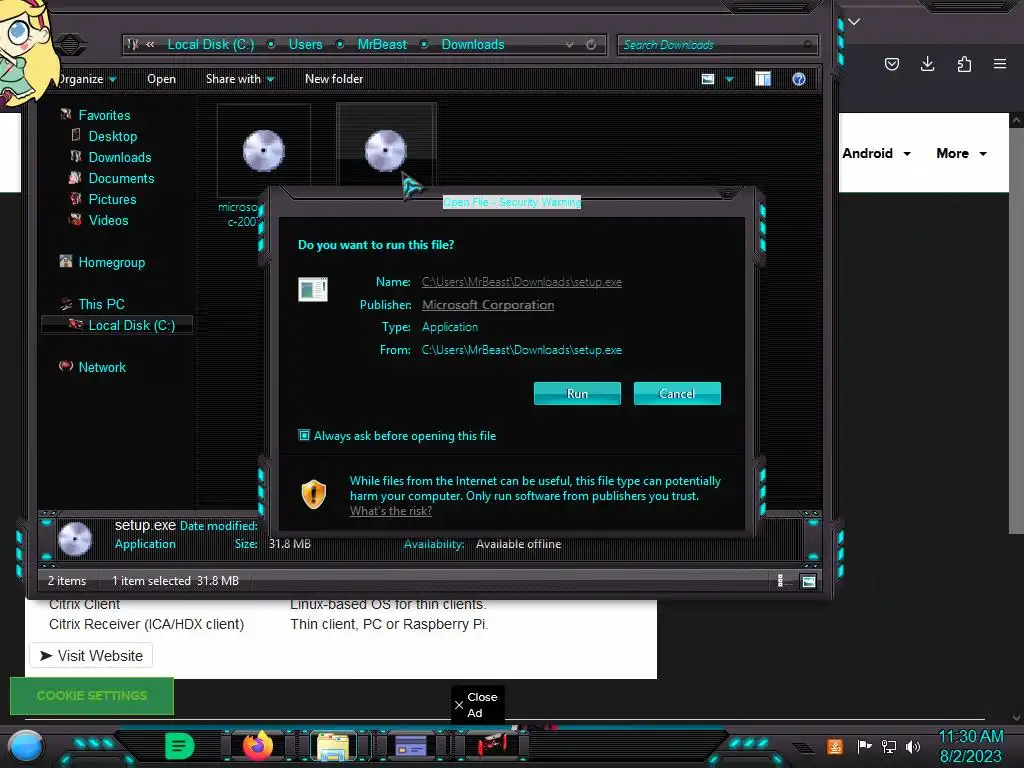Viewport: 1024px width, 768px height.
Task: Expand the breadcrumb overflow chevron
Action: (x=150, y=44)
